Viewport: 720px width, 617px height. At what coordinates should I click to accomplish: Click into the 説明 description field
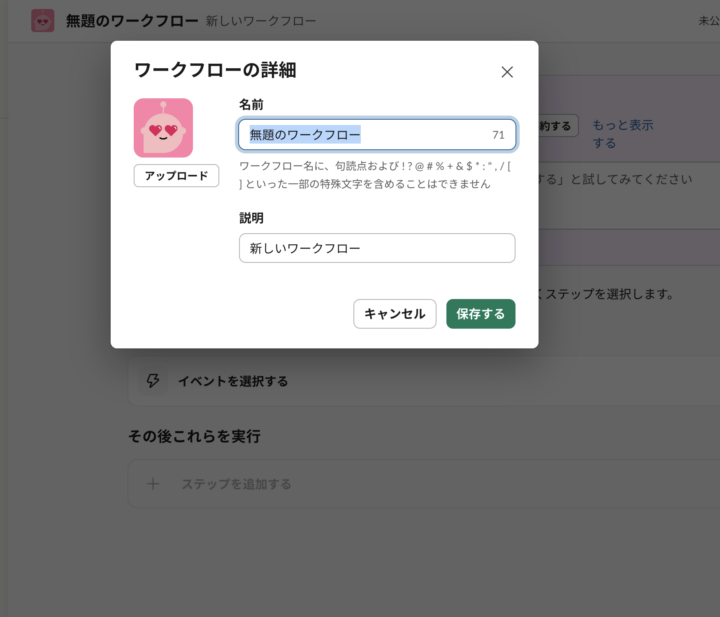377,248
